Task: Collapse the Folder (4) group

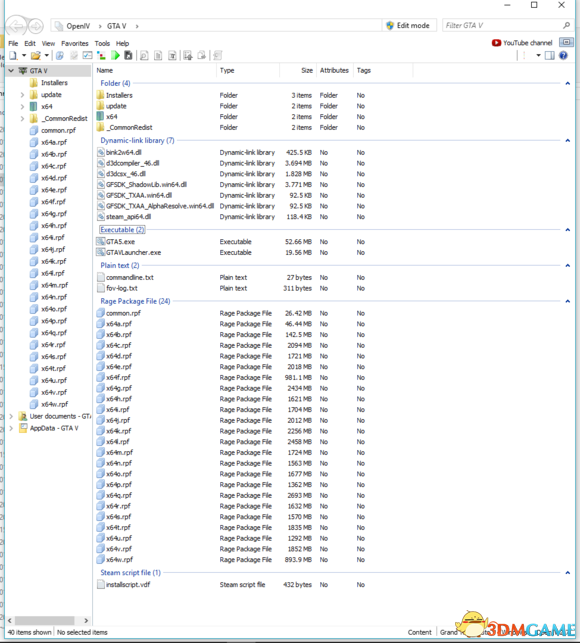Action: (x=568, y=83)
